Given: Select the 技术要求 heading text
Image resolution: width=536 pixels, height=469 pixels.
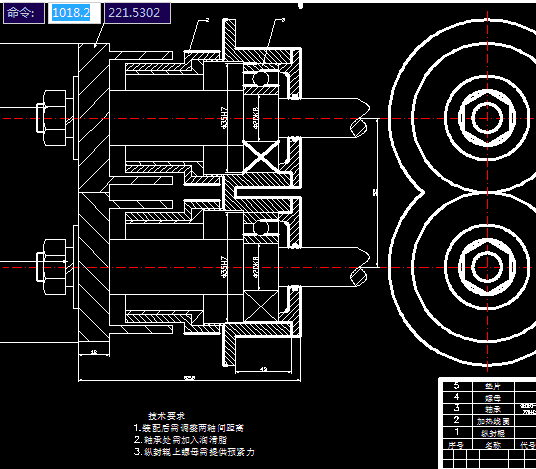Looking at the screenshot, I should point(166,416).
